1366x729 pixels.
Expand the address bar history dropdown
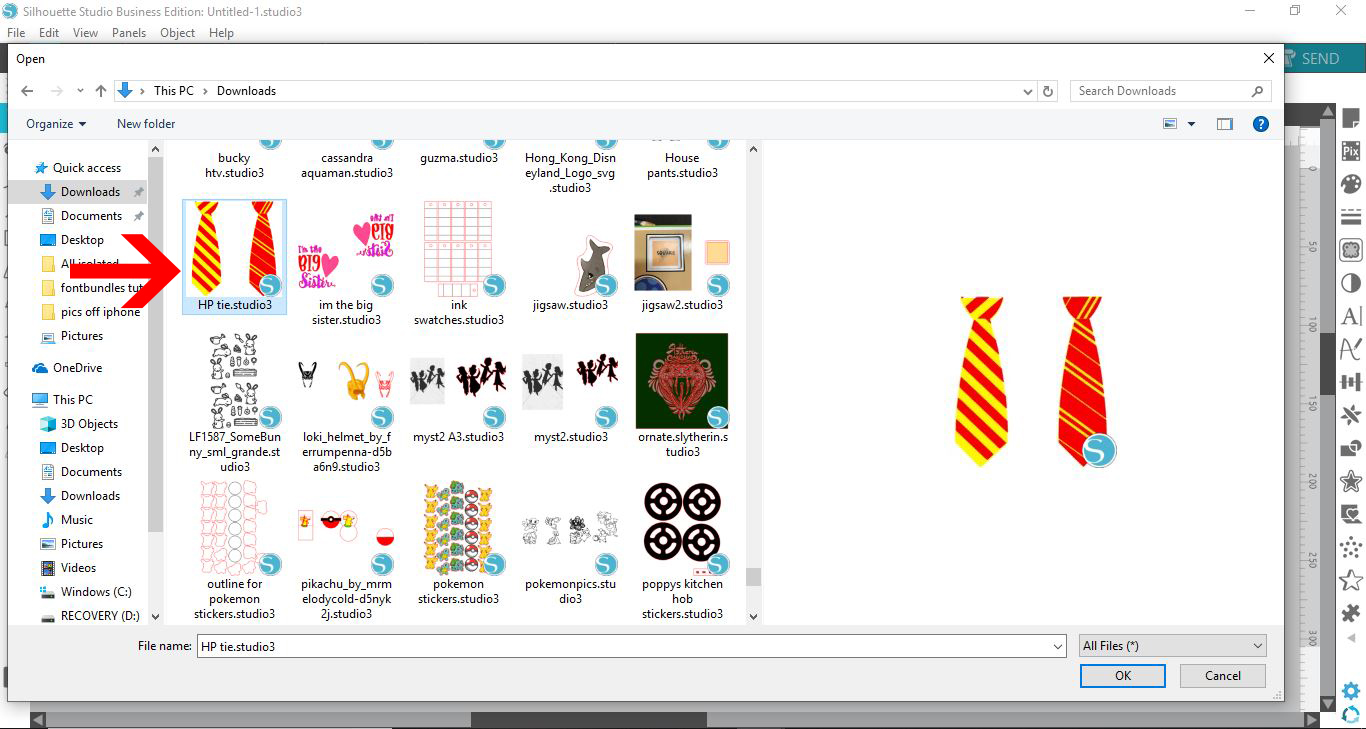click(1029, 91)
